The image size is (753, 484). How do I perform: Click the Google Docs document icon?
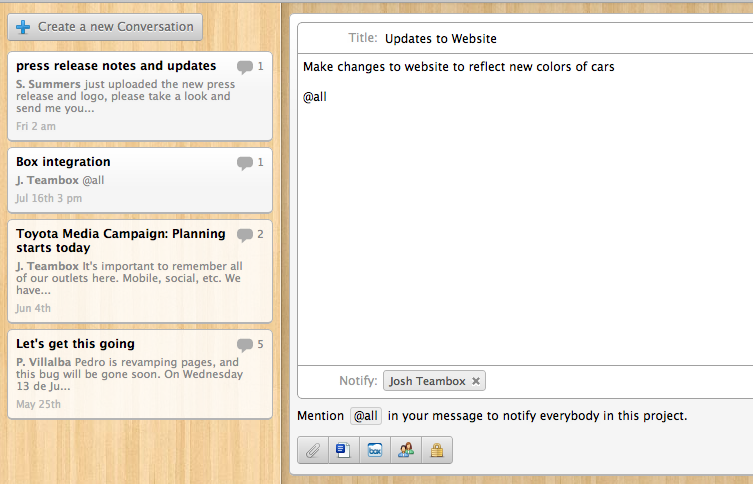pos(343,450)
